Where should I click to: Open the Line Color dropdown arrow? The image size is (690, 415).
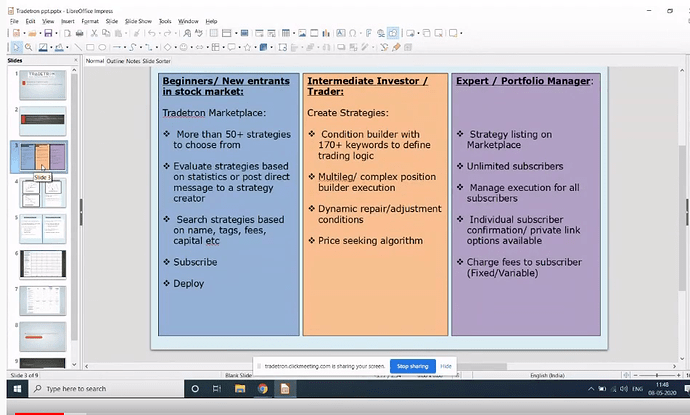tap(51, 48)
